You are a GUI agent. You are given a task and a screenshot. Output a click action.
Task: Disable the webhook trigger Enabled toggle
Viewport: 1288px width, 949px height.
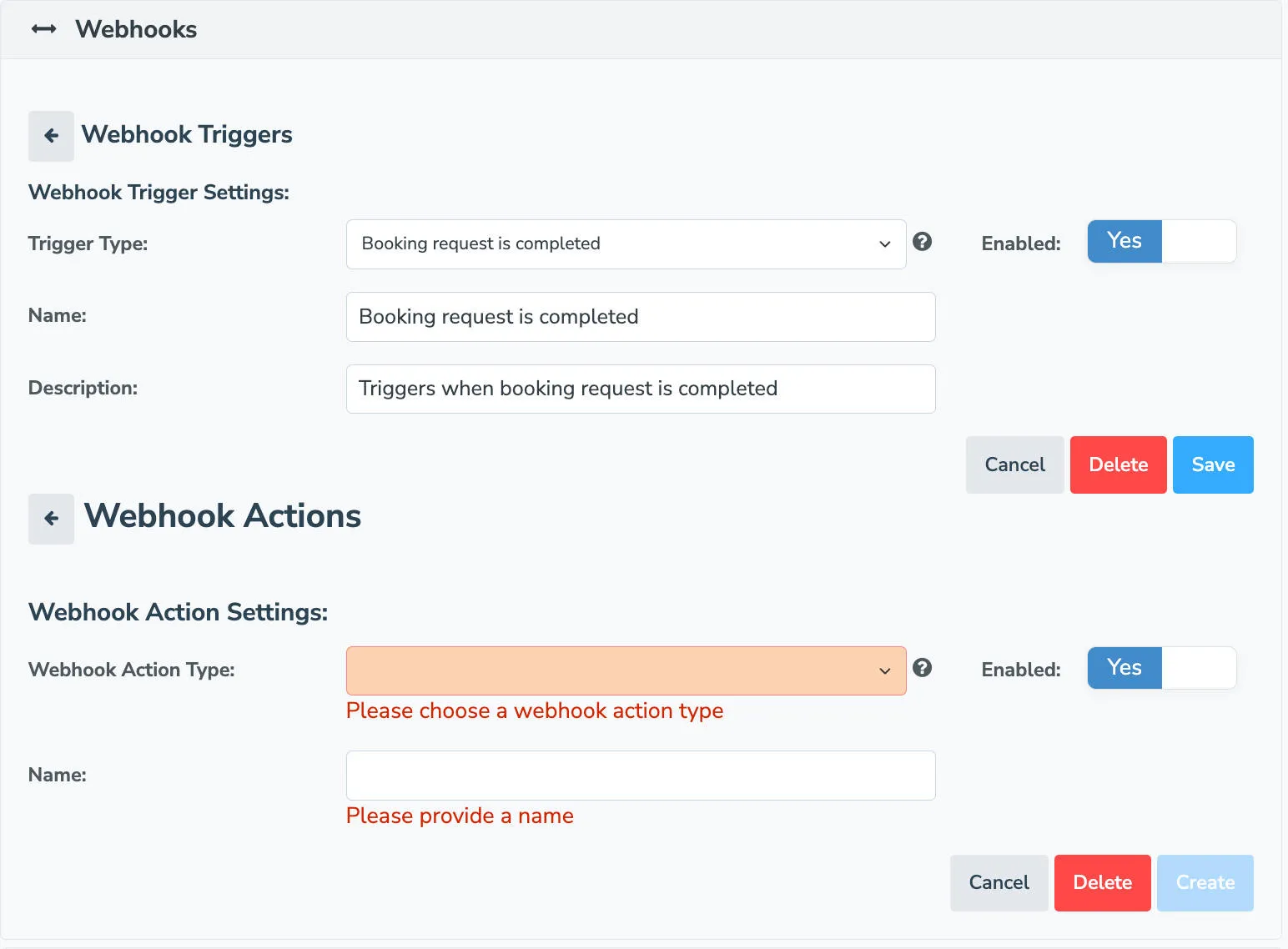tap(1199, 241)
